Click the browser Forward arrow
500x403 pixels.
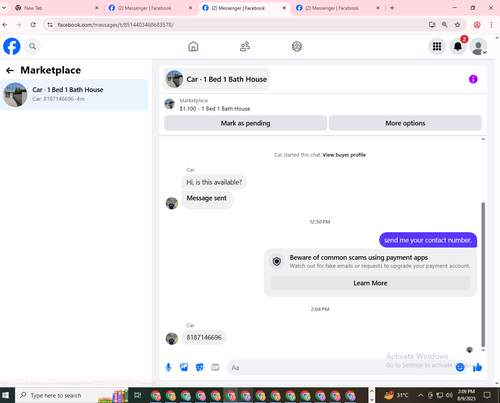pos(19,25)
